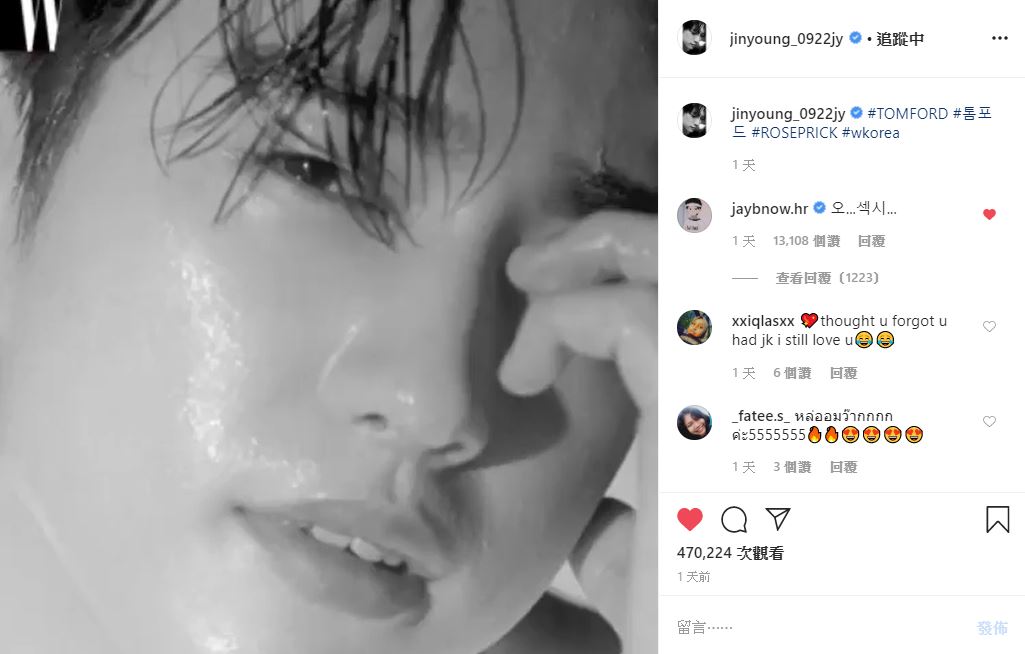The width and height of the screenshot is (1025, 654).
Task: Like the _fatee.s_ comment heart
Action: pyautogui.click(x=989, y=422)
